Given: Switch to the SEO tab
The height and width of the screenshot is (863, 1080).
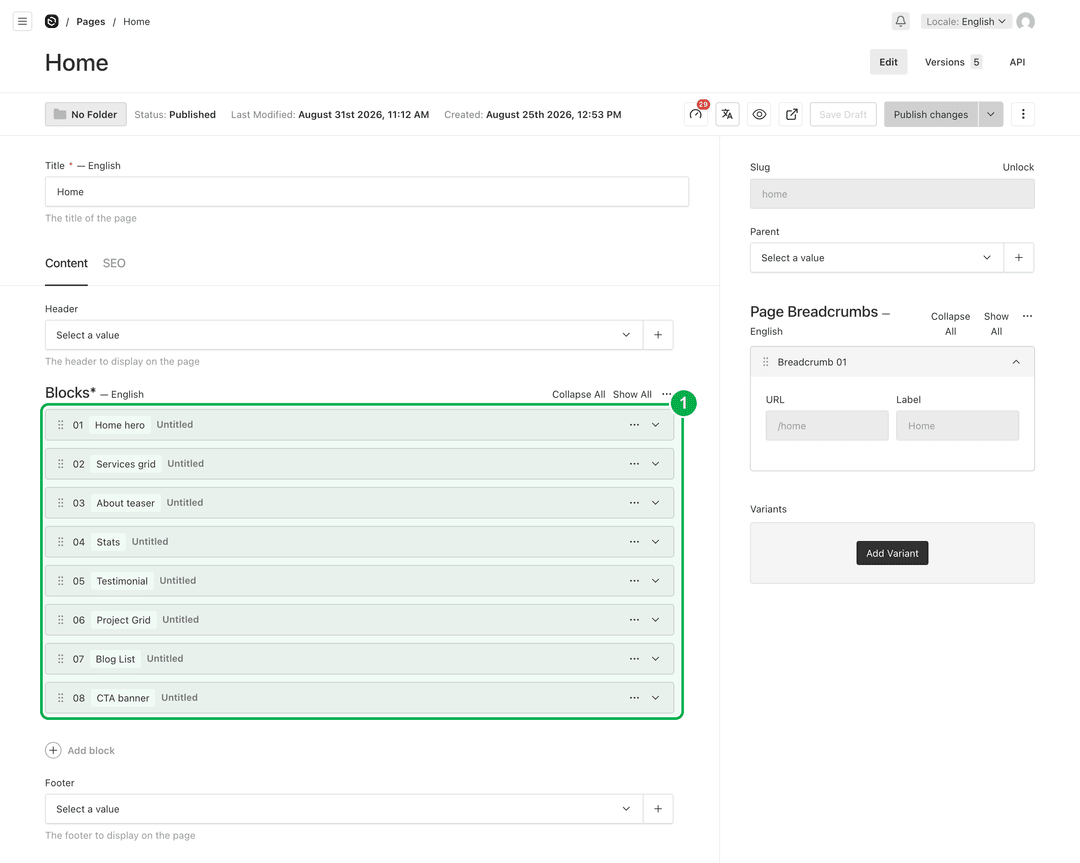Looking at the screenshot, I should click(114, 263).
